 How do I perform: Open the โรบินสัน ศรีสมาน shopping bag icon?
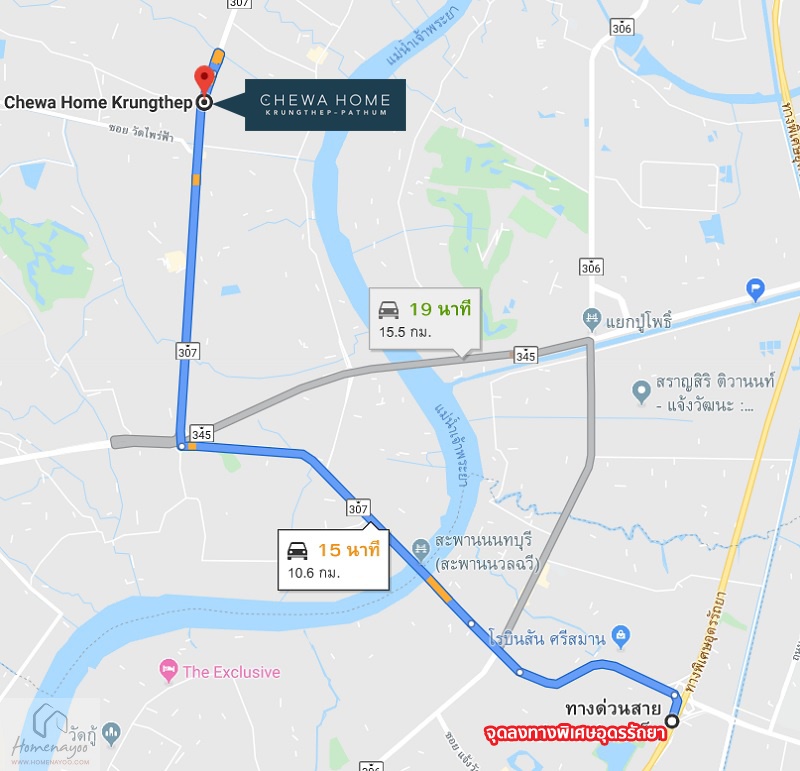[x=620, y=637]
